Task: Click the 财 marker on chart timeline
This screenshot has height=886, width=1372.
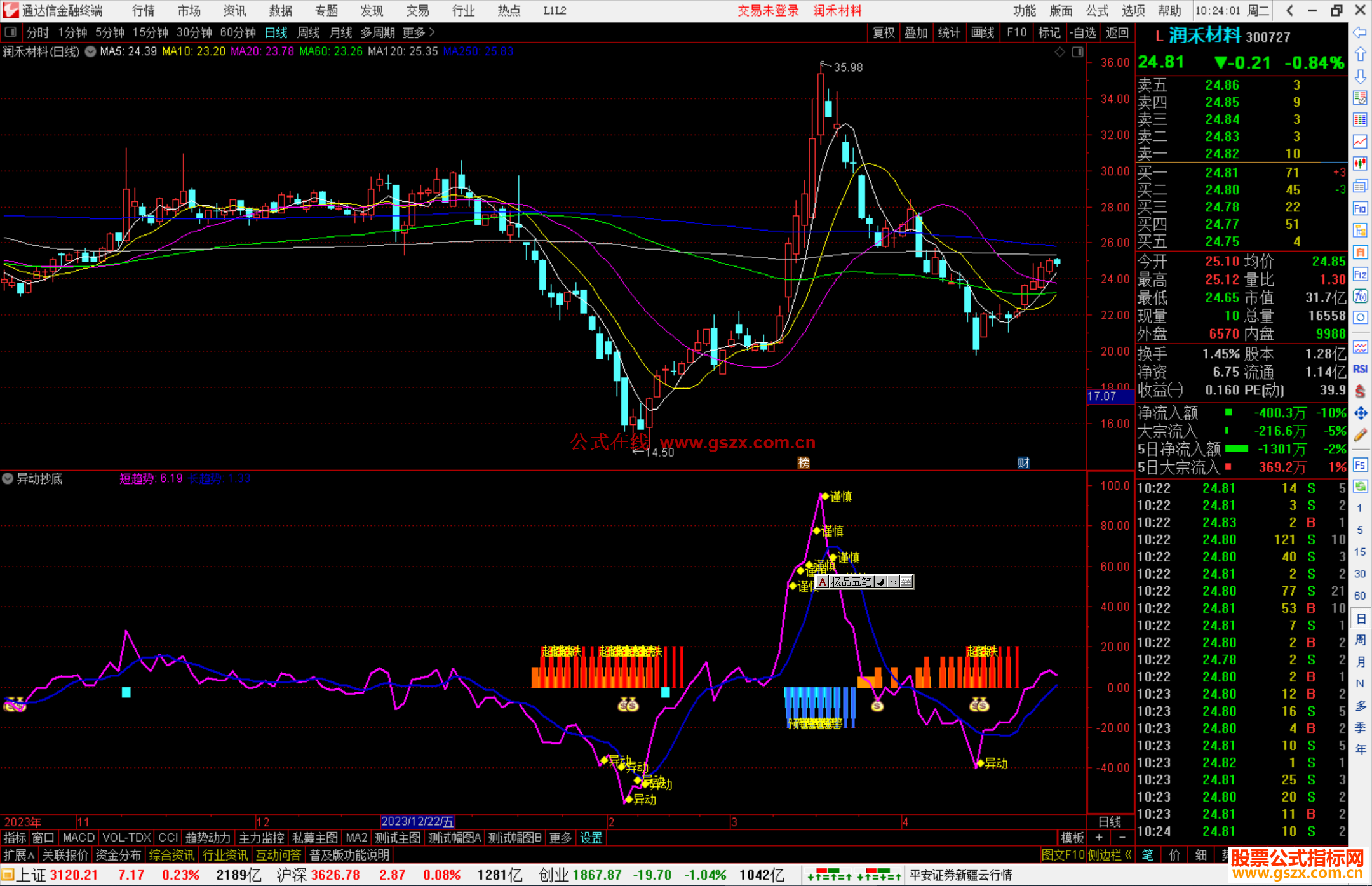Action: coord(1023,462)
